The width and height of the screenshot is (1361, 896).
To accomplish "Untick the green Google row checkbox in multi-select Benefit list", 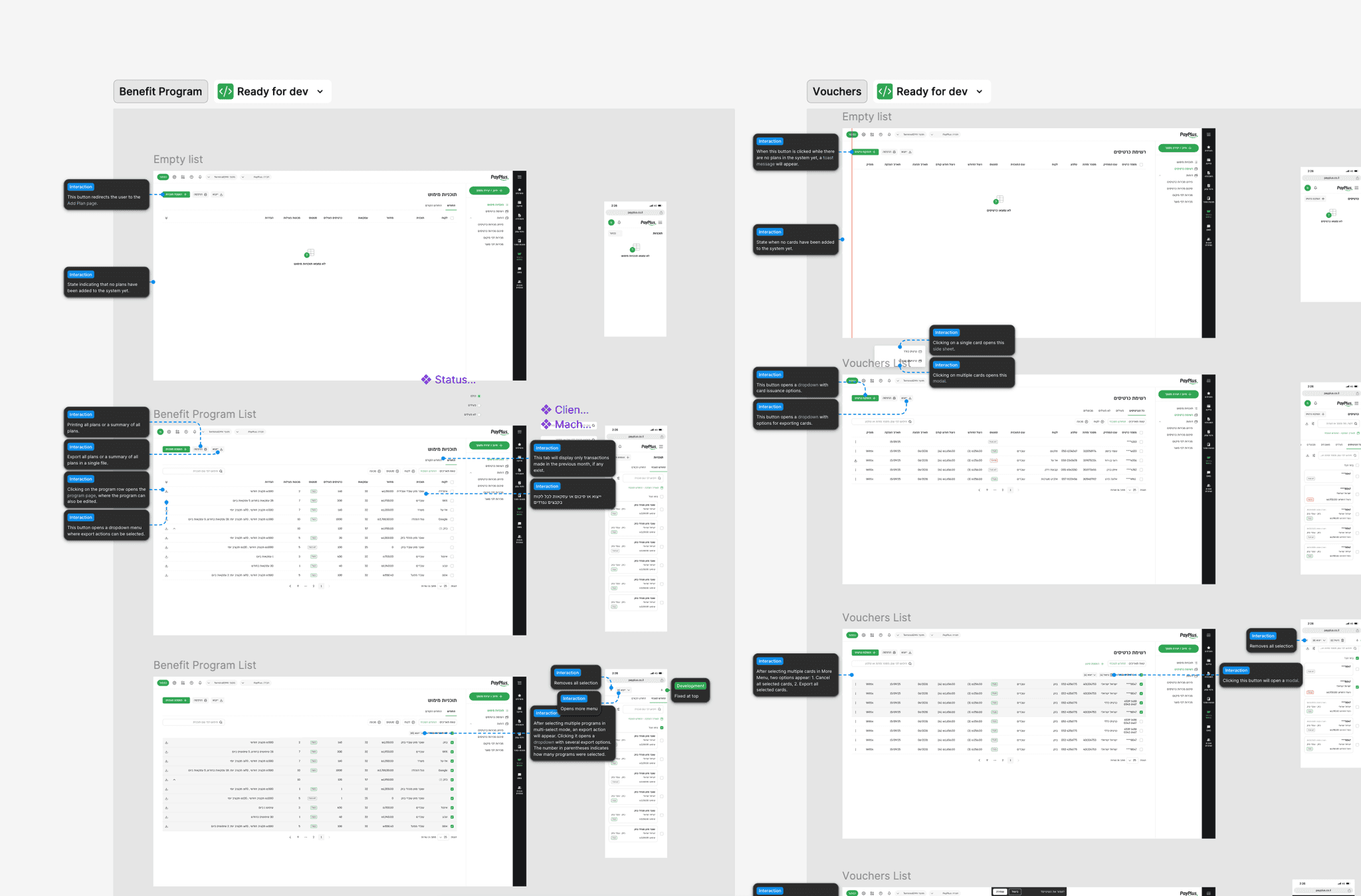I will [452, 770].
